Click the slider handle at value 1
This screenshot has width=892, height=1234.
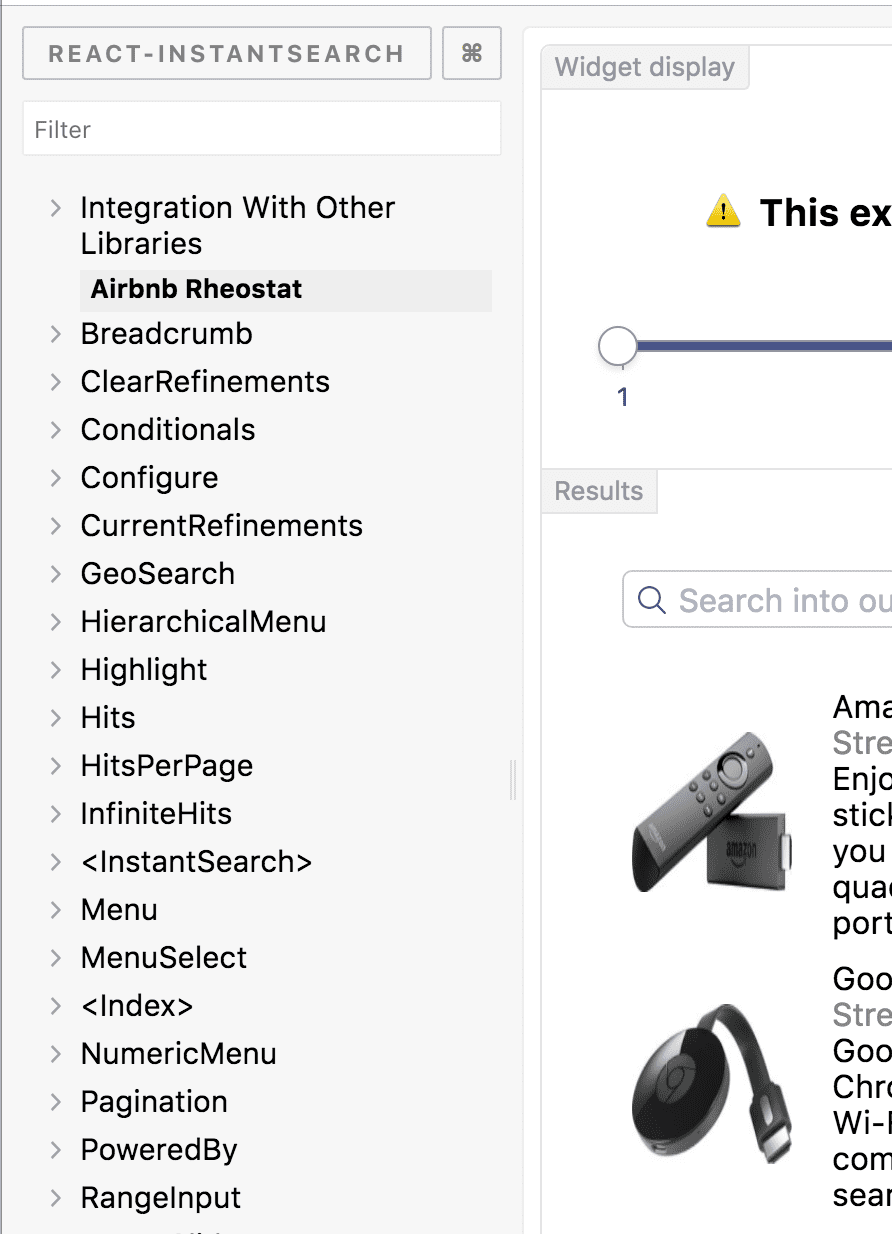pyautogui.click(x=618, y=346)
